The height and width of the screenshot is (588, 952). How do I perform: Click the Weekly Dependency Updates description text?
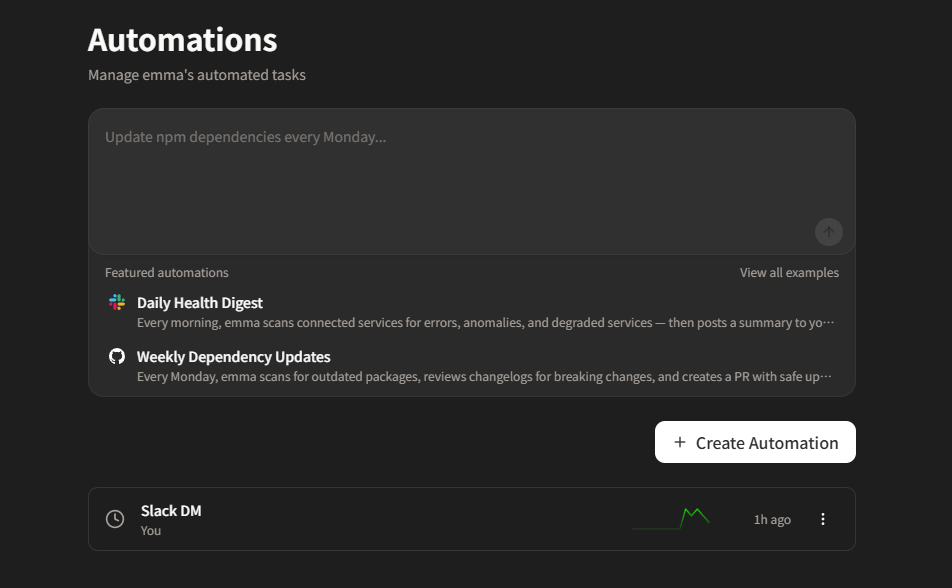pyautogui.click(x=484, y=377)
